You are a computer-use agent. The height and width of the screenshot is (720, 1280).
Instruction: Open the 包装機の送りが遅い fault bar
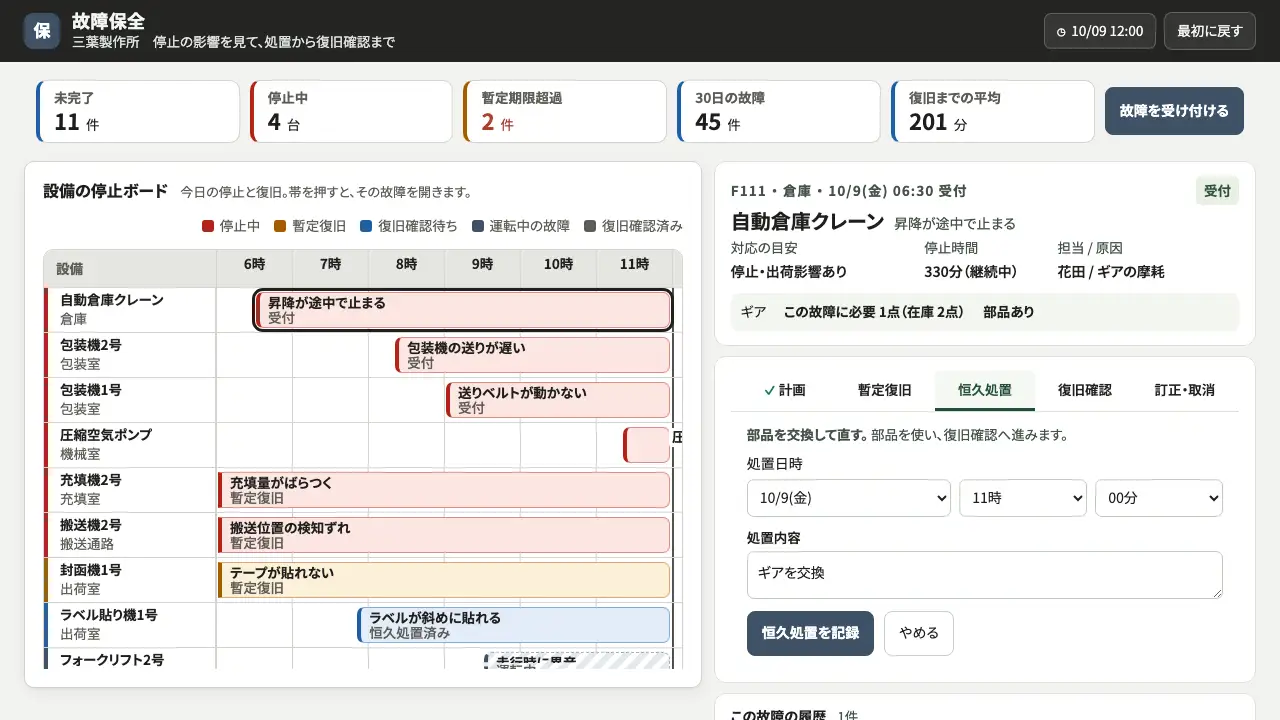coord(532,355)
